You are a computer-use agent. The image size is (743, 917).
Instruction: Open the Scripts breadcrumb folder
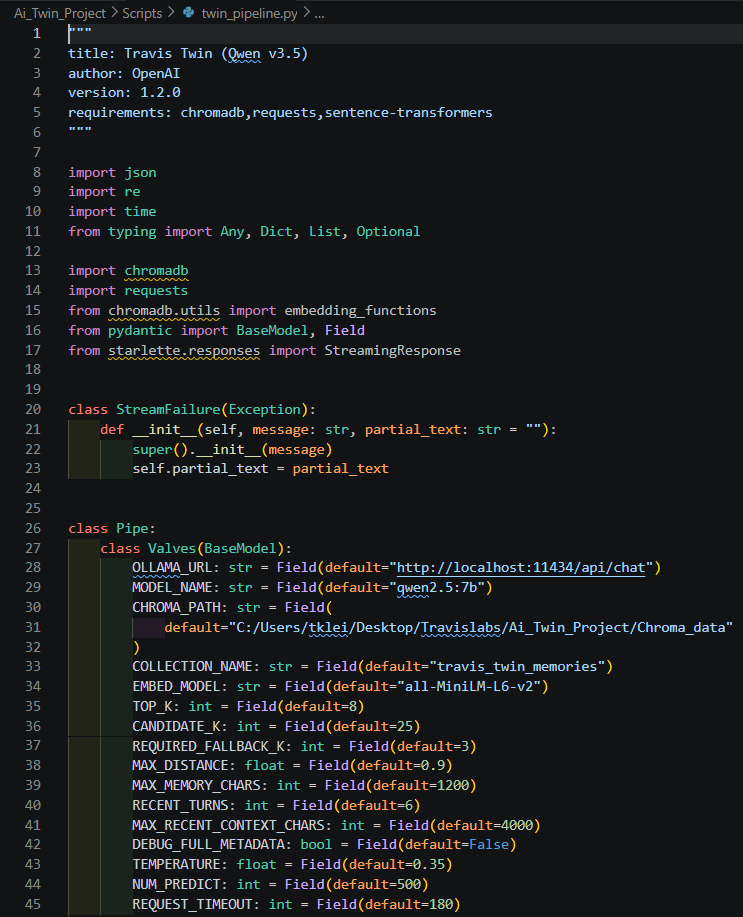point(142,13)
